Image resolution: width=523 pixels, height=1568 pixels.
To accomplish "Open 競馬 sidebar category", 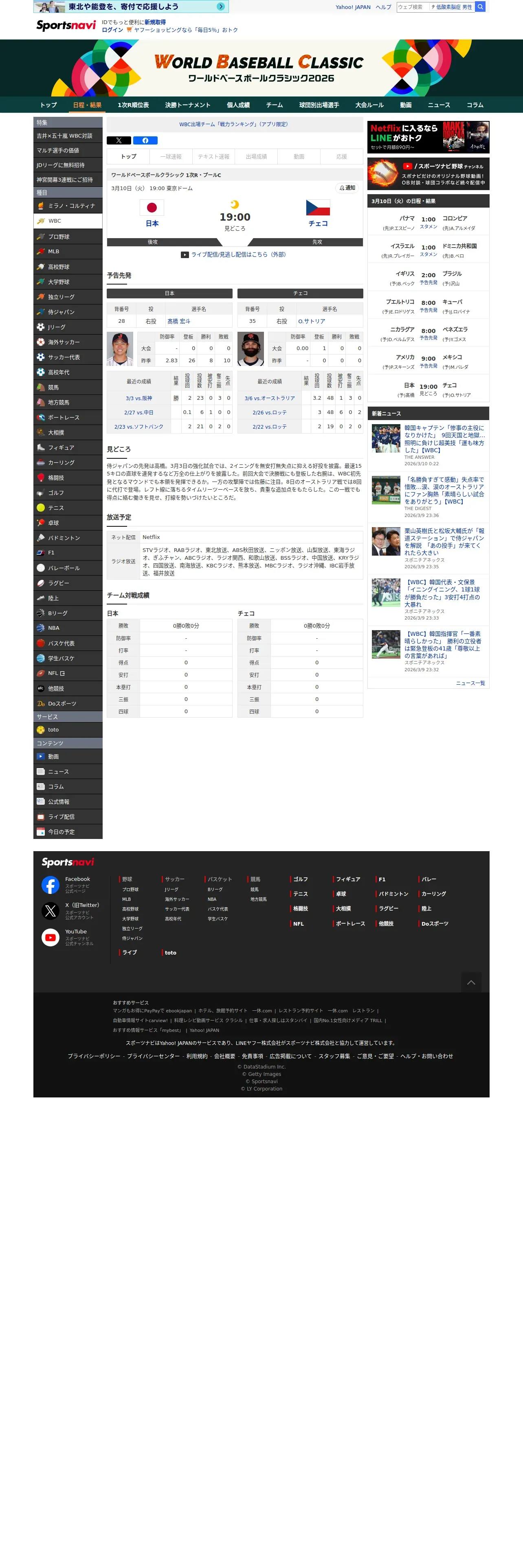I will [x=68, y=387].
